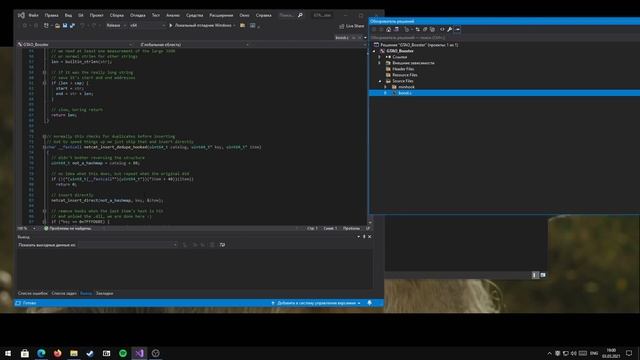The height and width of the screenshot is (360, 640).
Task: Click the view code icon in Solution Explorer
Action: click(442, 29)
